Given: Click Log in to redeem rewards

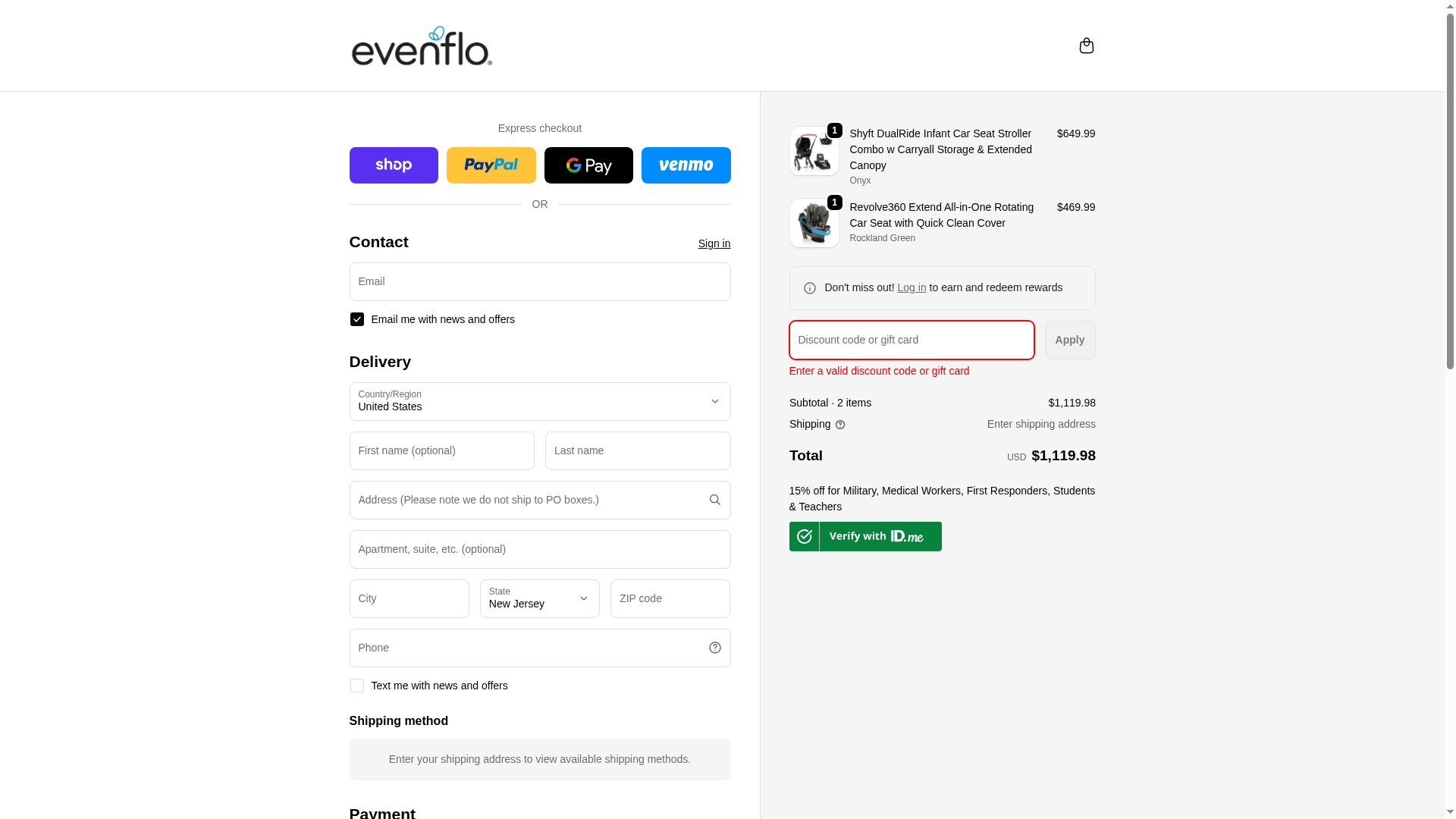Looking at the screenshot, I should coord(912,287).
